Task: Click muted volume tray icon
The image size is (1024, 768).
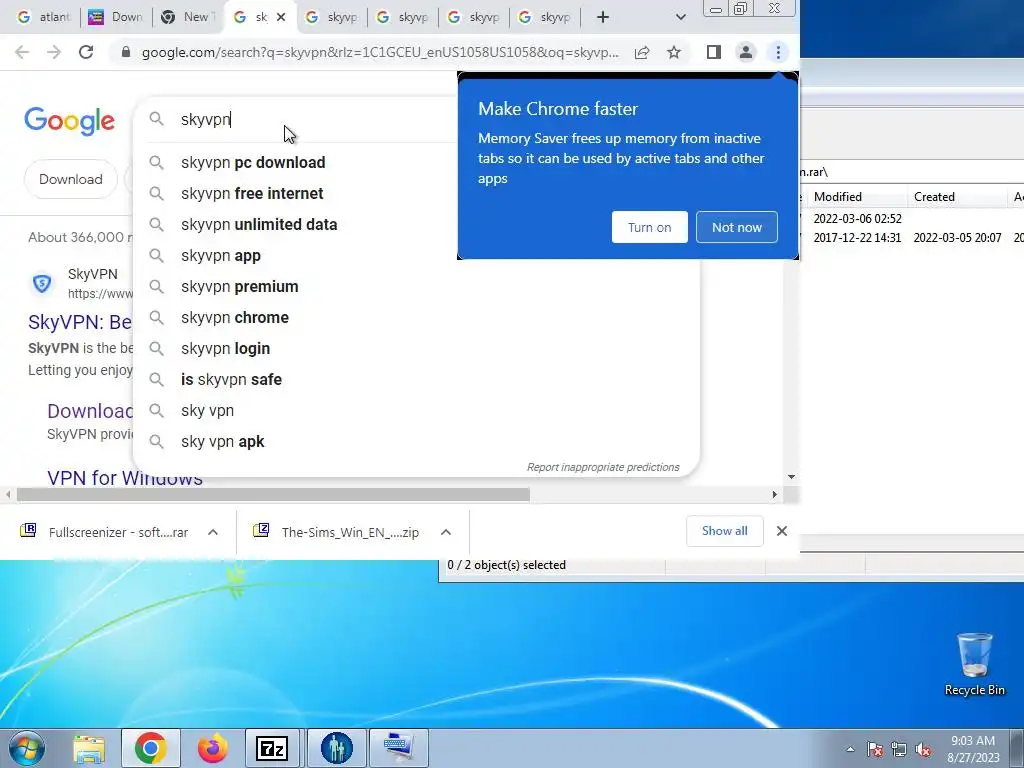Action: click(x=923, y=749)
